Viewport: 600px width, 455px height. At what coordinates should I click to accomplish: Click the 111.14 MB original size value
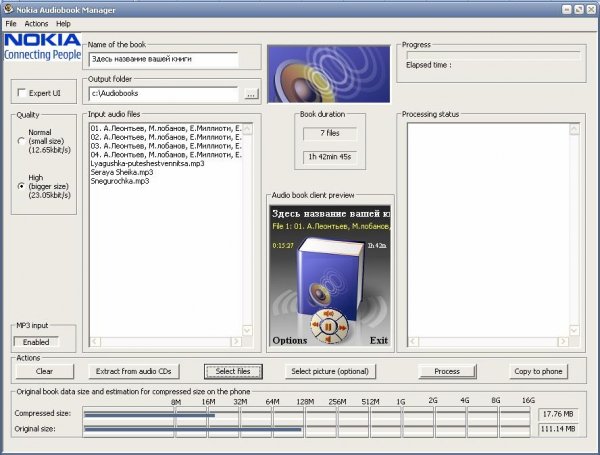[558, 429]
